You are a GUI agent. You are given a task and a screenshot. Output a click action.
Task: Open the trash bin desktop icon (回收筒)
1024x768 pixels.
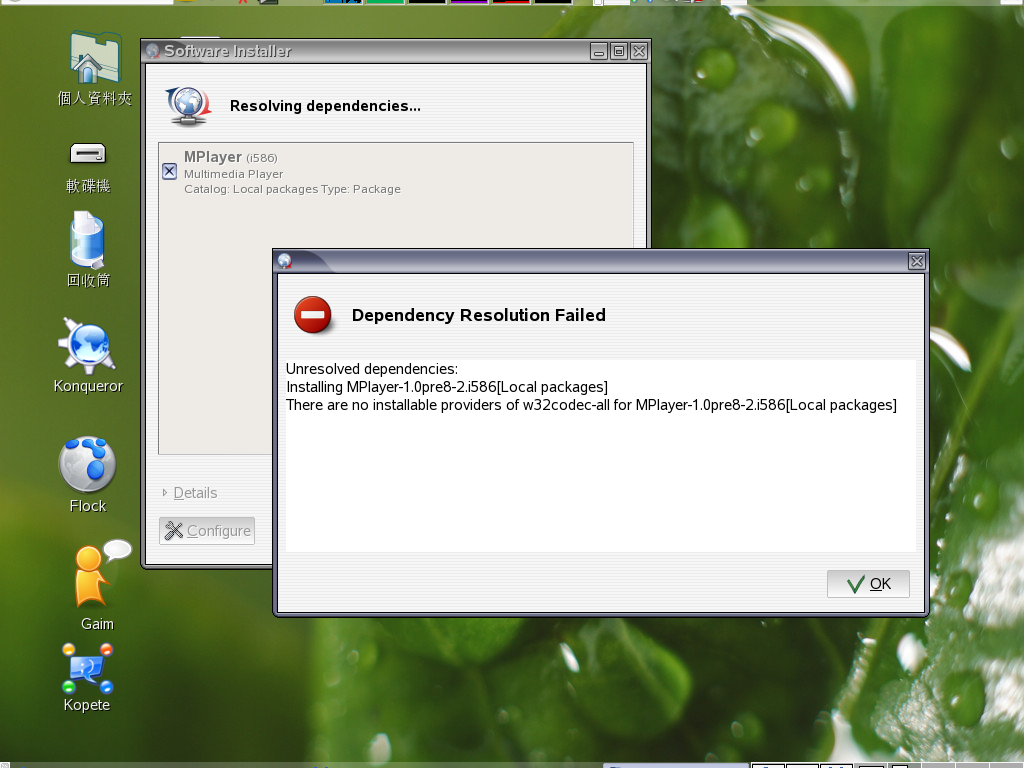(x=88, y=249)
